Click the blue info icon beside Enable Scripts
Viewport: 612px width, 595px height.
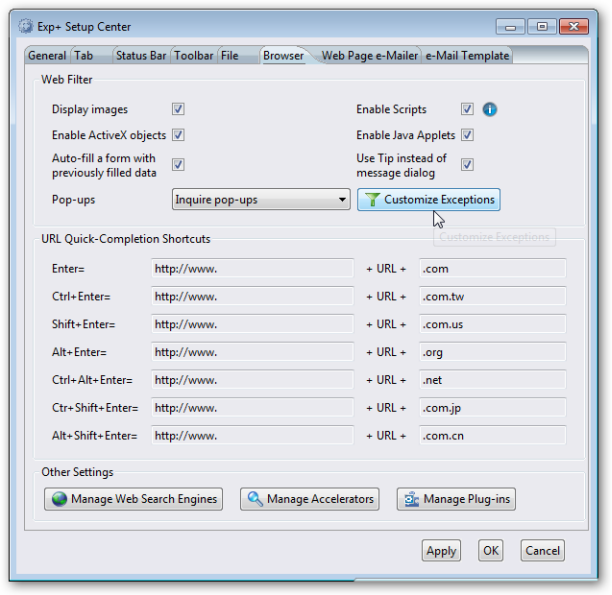[490, 110]
